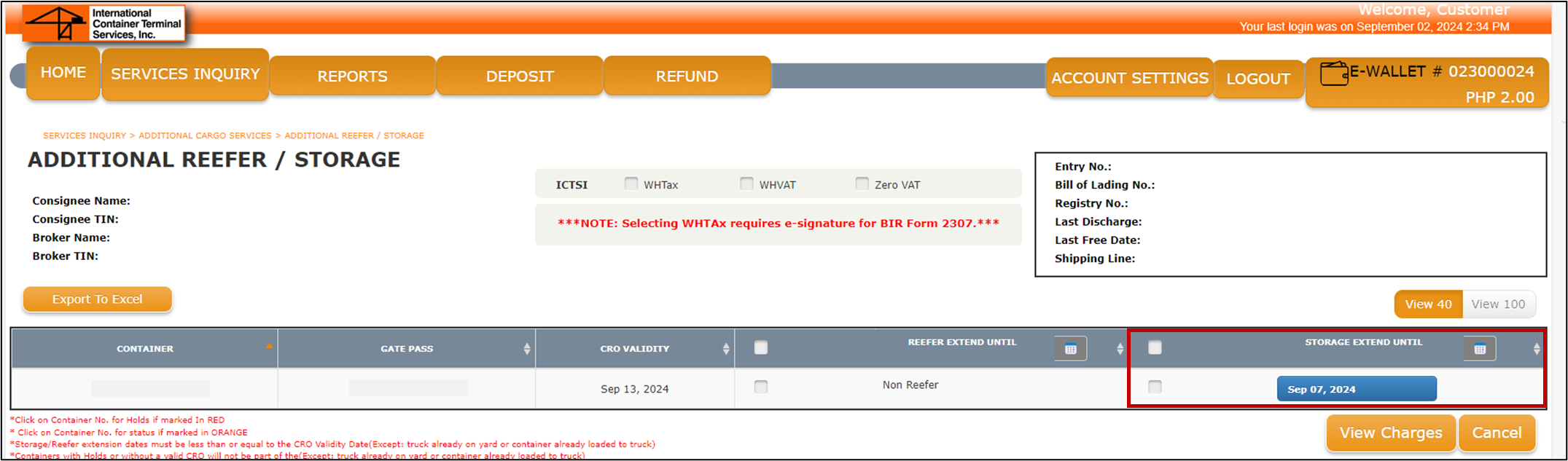Open Storage Extend Until calendar icon
Viewport: 1568px width, 461px height.
pyautogui.click(x=1479, y=349)
